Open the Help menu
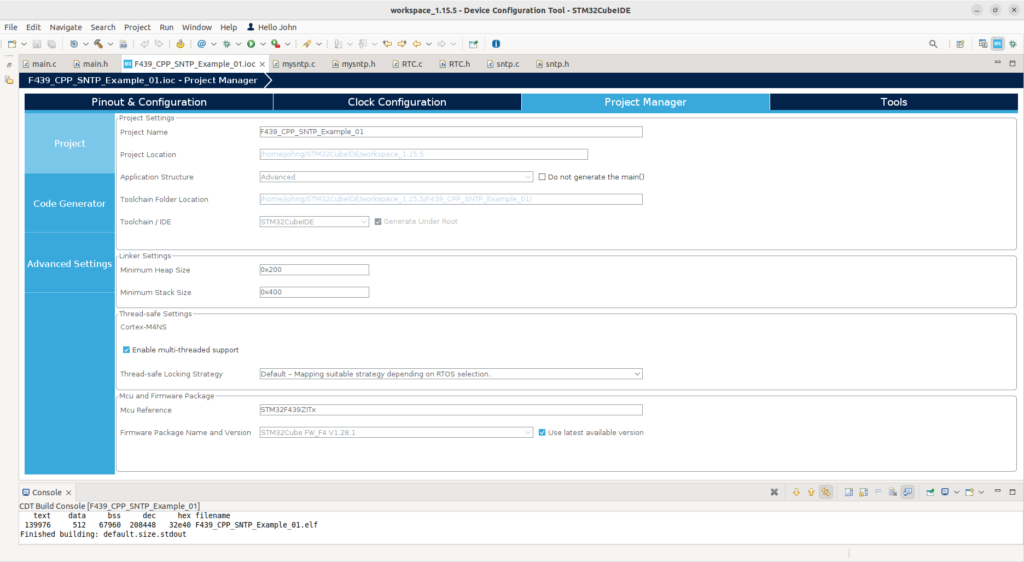Screen dimensions: 1024x562 229,27
